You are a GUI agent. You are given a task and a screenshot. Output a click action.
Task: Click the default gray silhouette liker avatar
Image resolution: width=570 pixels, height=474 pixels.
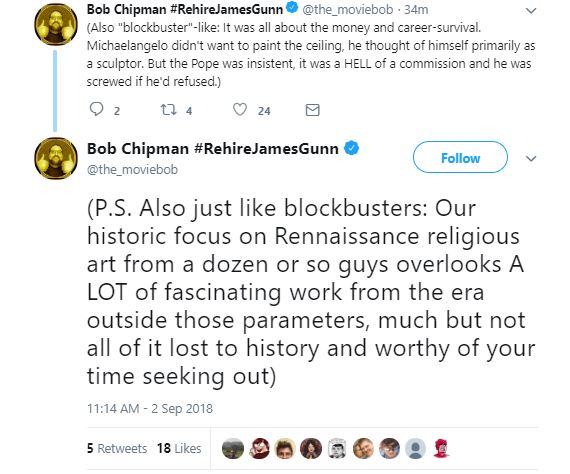(x=415, y=448)
